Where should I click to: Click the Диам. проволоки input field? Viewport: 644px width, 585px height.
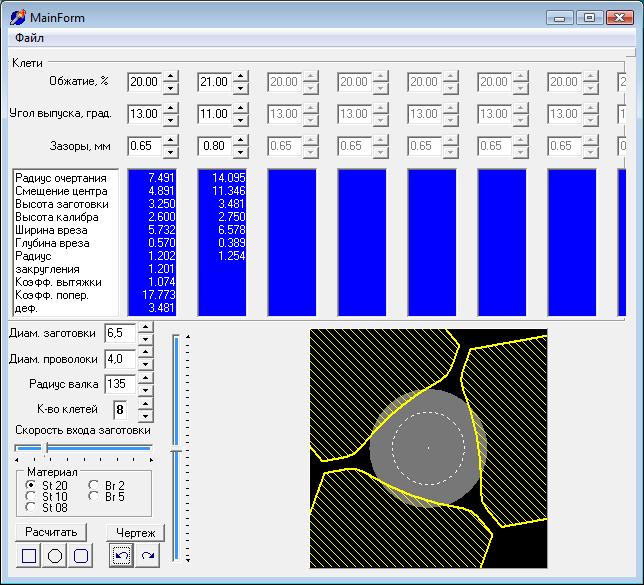[x=120, y=359]
